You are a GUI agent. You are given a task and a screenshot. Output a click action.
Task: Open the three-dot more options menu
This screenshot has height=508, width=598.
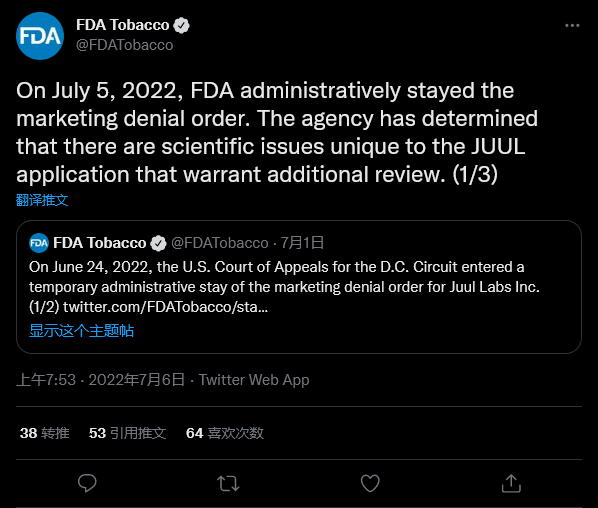click(572, 26)
